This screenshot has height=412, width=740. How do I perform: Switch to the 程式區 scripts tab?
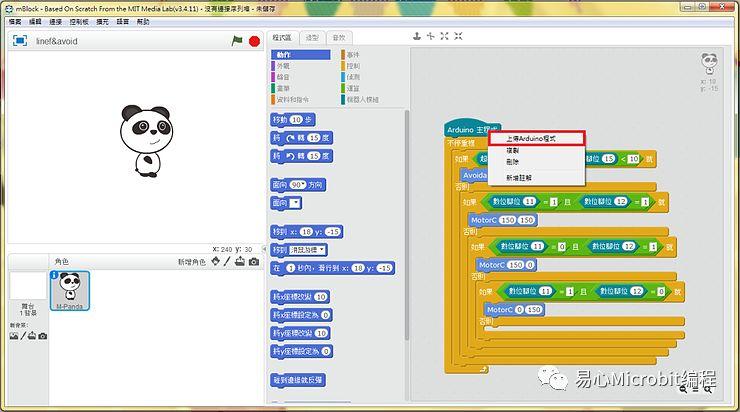point(282,37)
